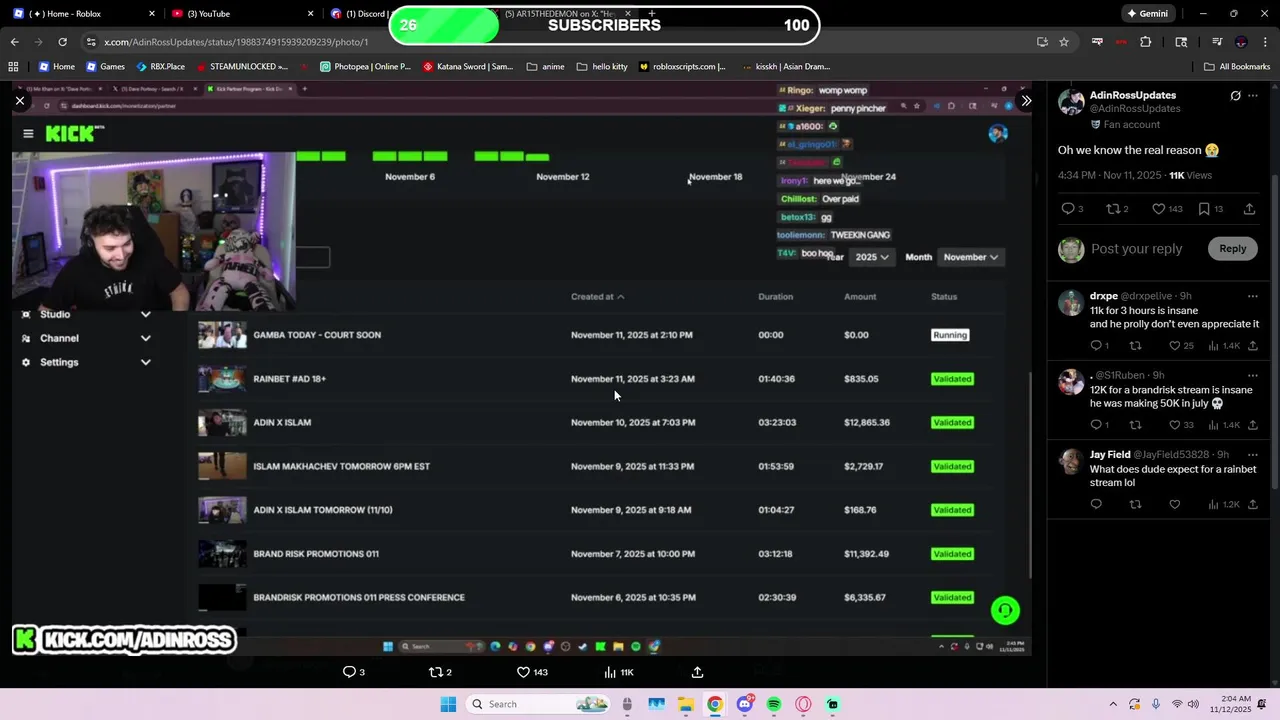1280x720 pixels.
Task: Open File Explorer from the taskbar
Action: pyautogui.click(x=686, y=704)
